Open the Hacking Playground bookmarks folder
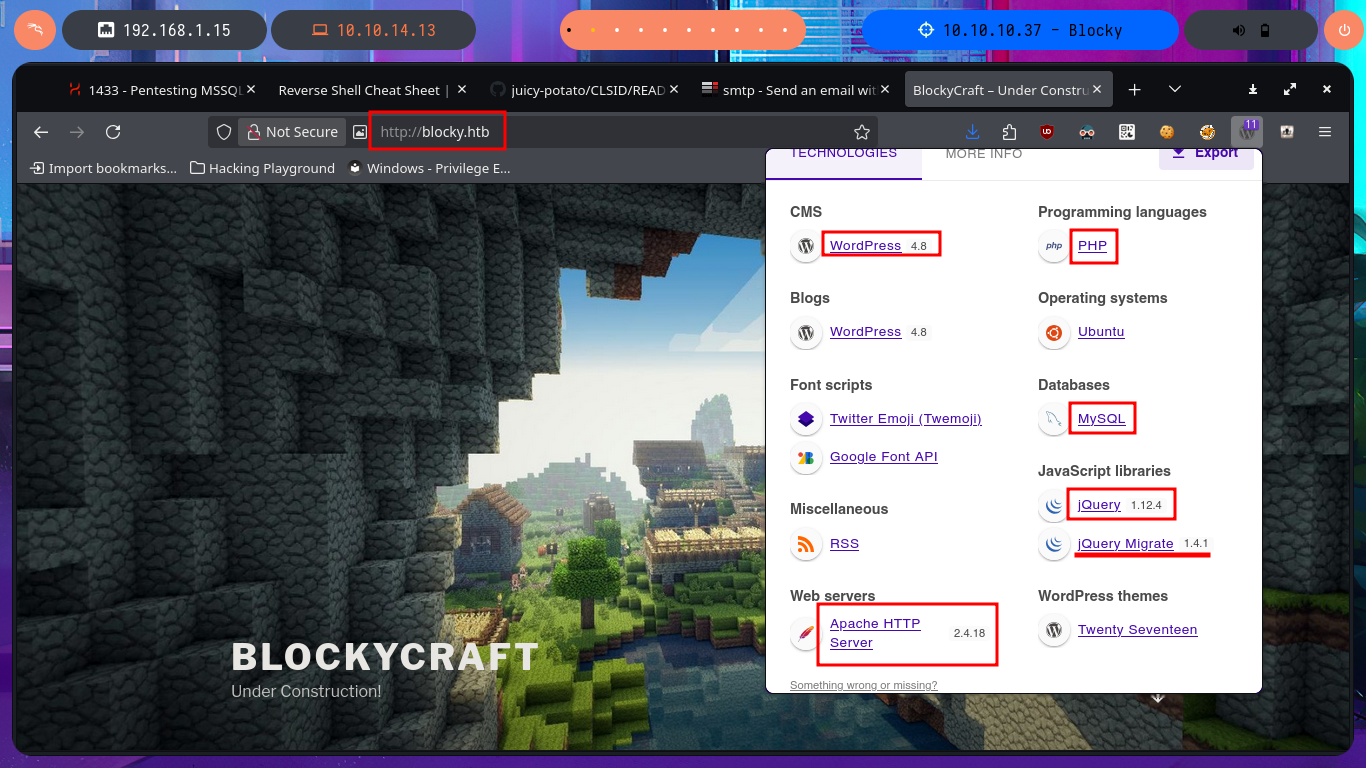Screen dimensions: 1366x768 262,168
